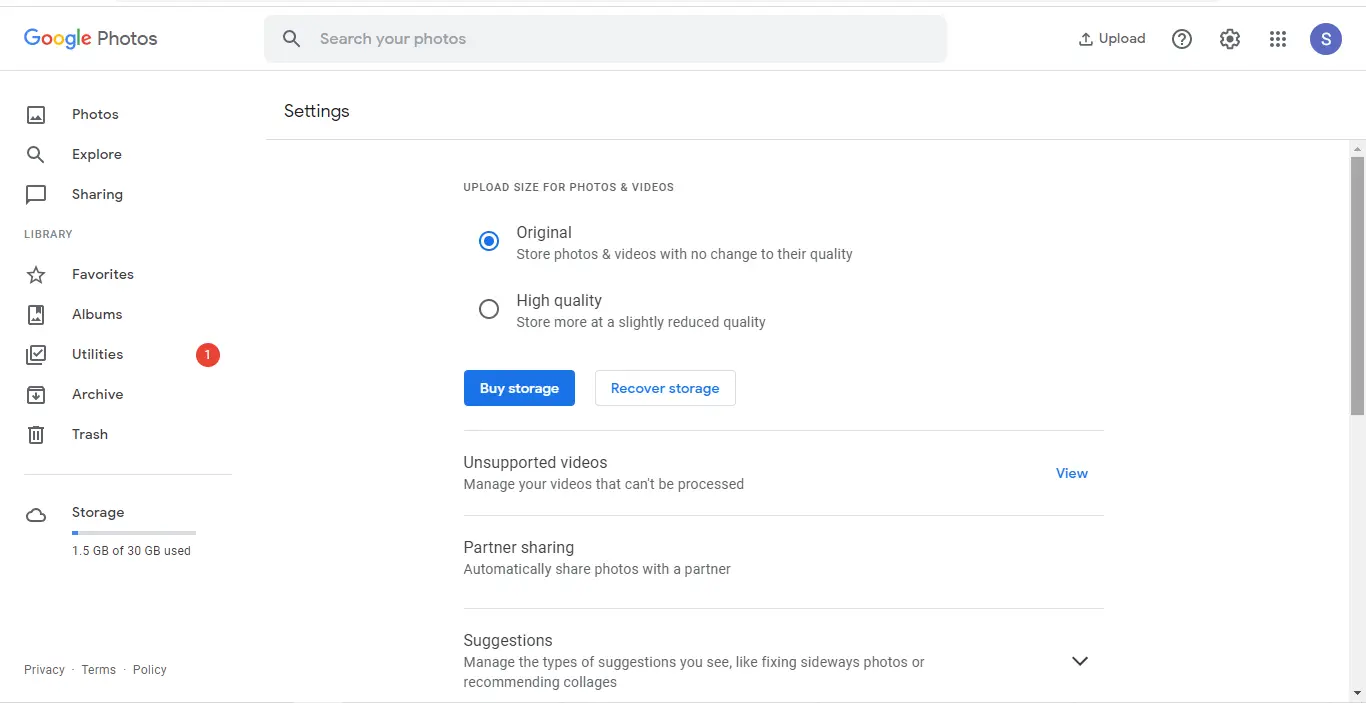The image size is (1366, 703).
Task: Click the Settings gear icon
Action: (x=1230, y=39)
